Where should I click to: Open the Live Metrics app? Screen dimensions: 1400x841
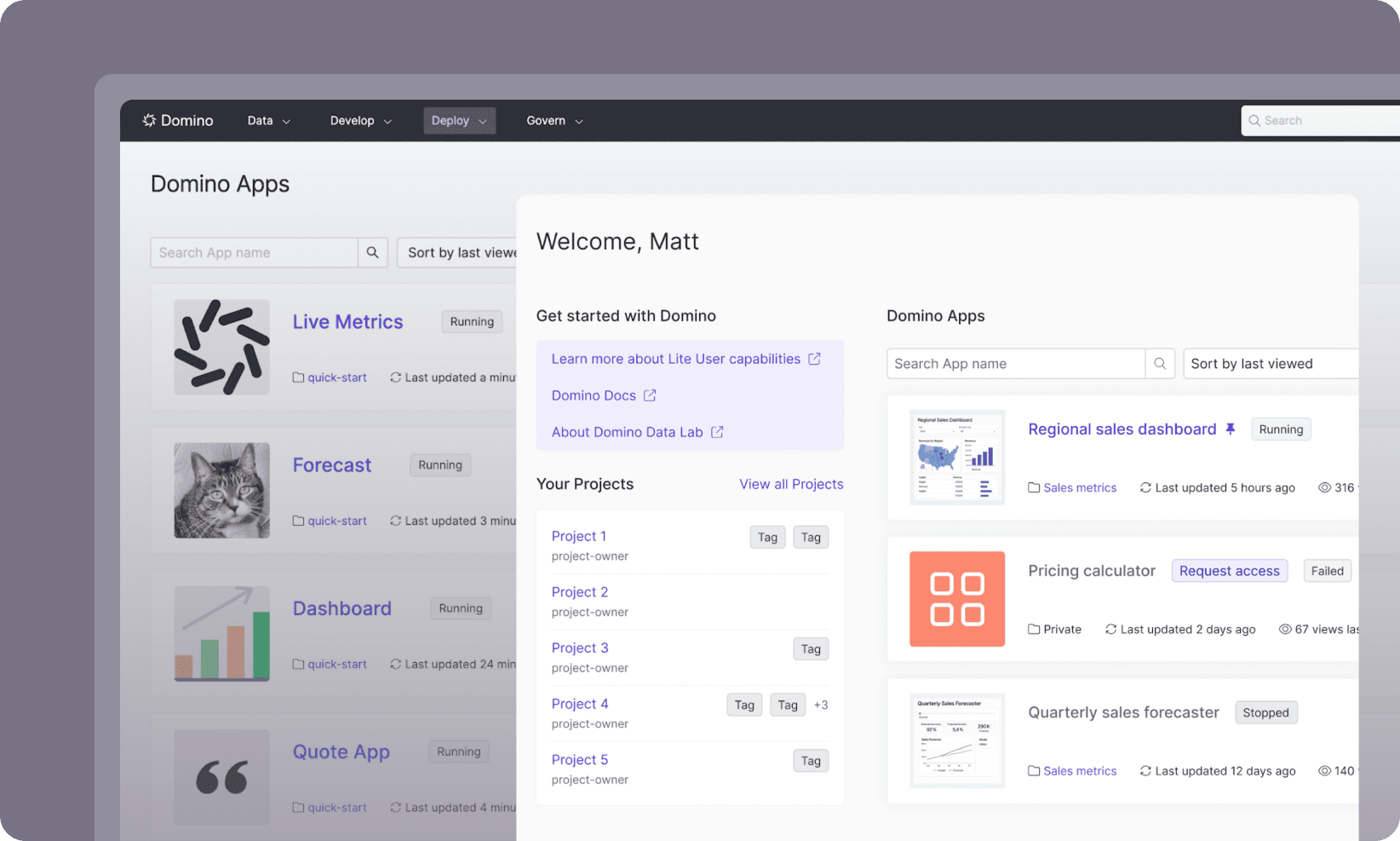[x=347, y=321]
